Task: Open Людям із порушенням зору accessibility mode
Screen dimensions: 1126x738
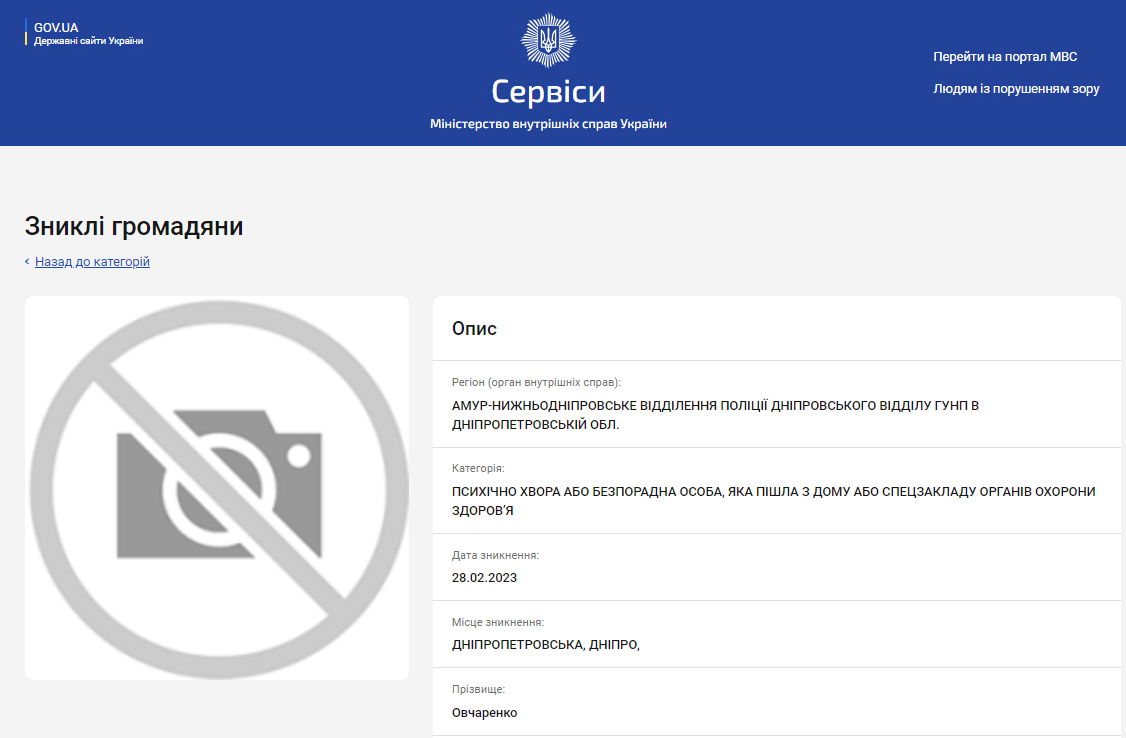Action: coord(1016,89)
